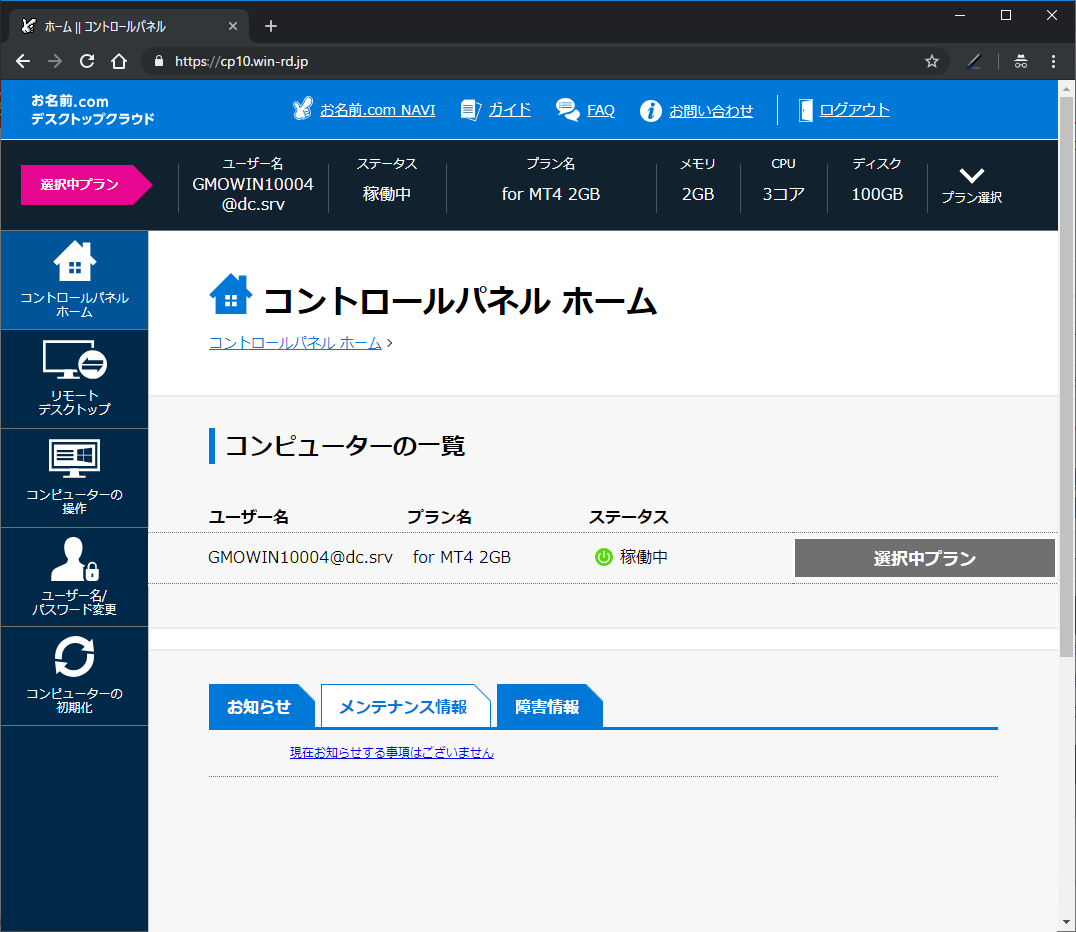Viewport: 1076px width, 932px height.
Task: Click the ログアウト door icon
Action: tap(806, 110)
